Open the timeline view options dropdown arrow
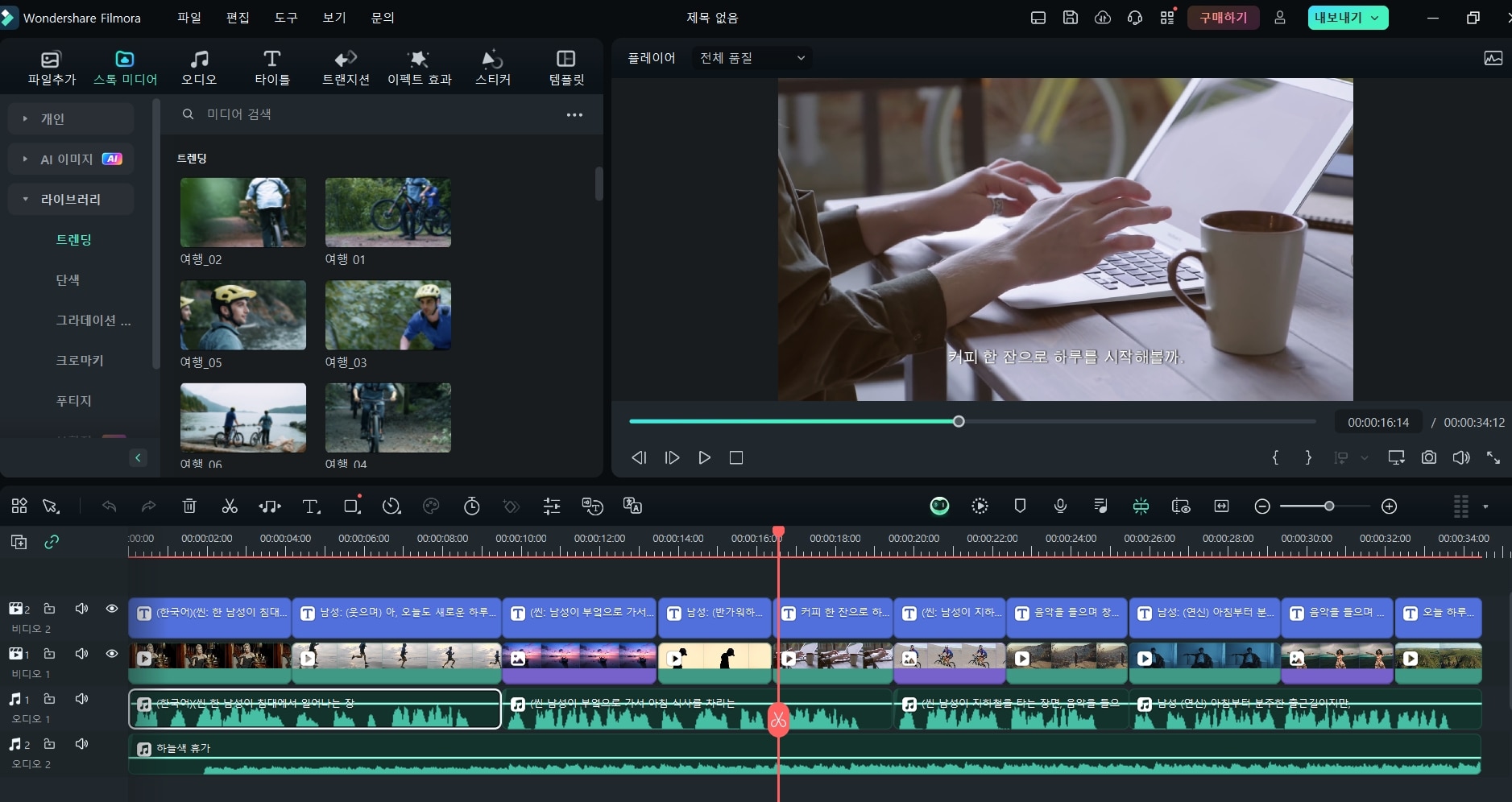The height and width of the screenshot is (802, 1512). pos(1485,506)
